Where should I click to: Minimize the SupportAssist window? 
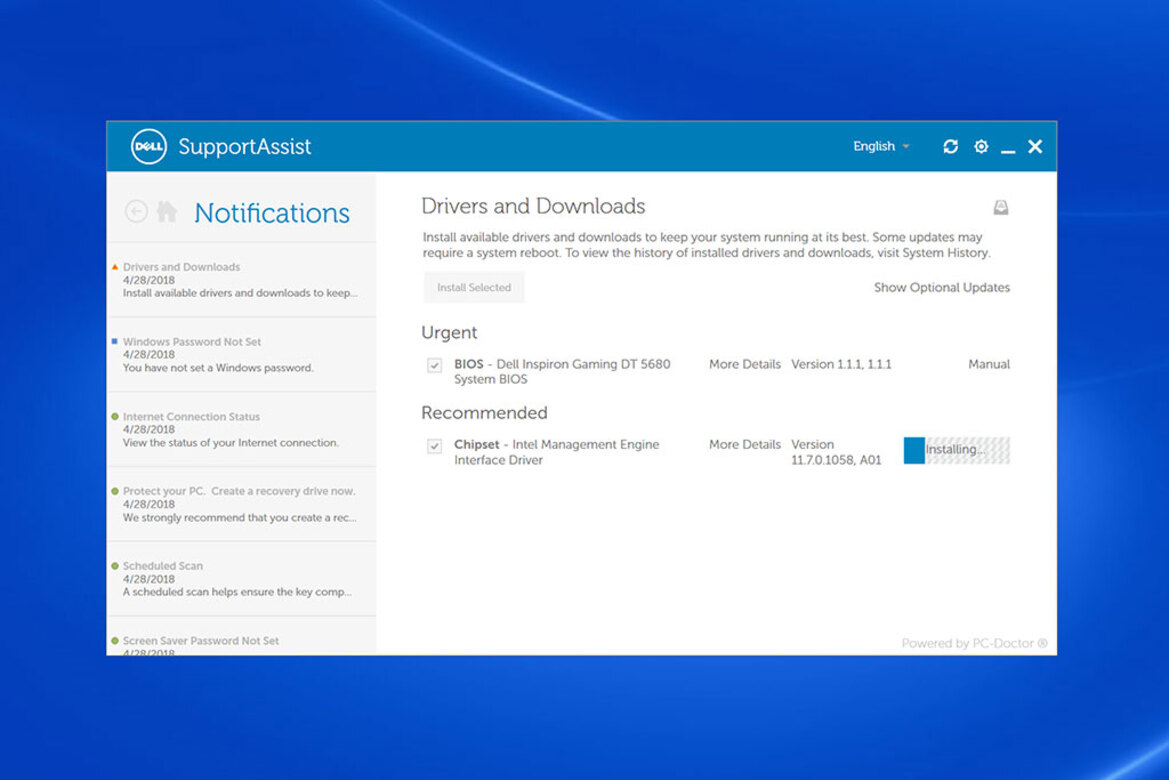(1008, 151)
